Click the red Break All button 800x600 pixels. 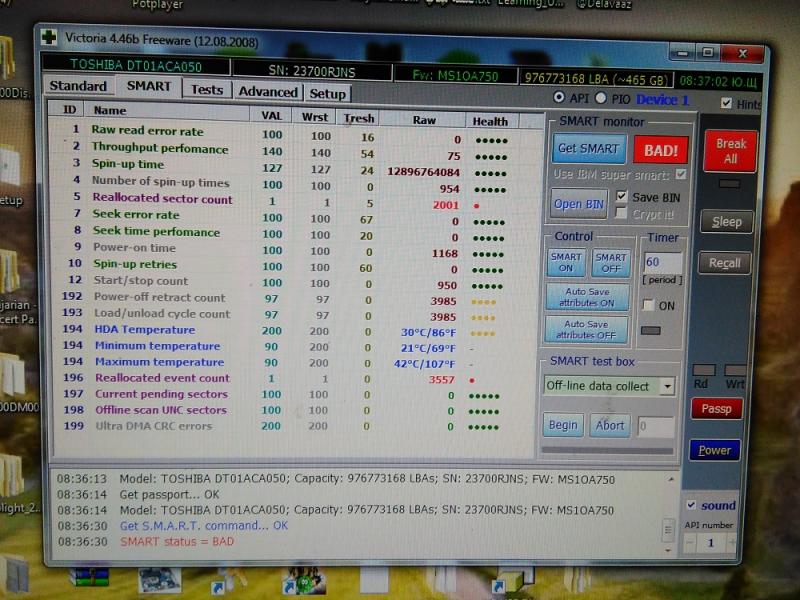730,151
